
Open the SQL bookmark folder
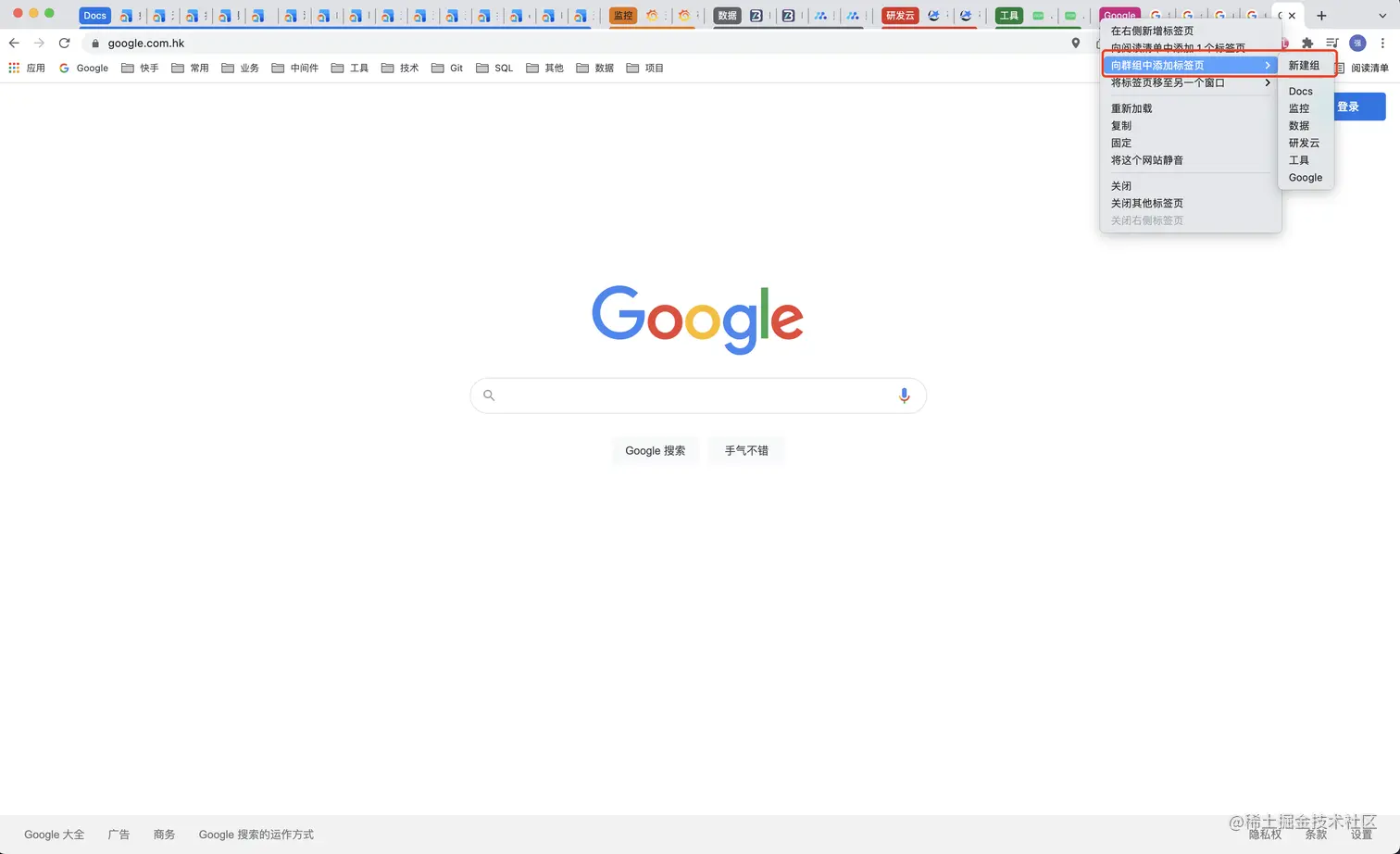coord(494,68)
